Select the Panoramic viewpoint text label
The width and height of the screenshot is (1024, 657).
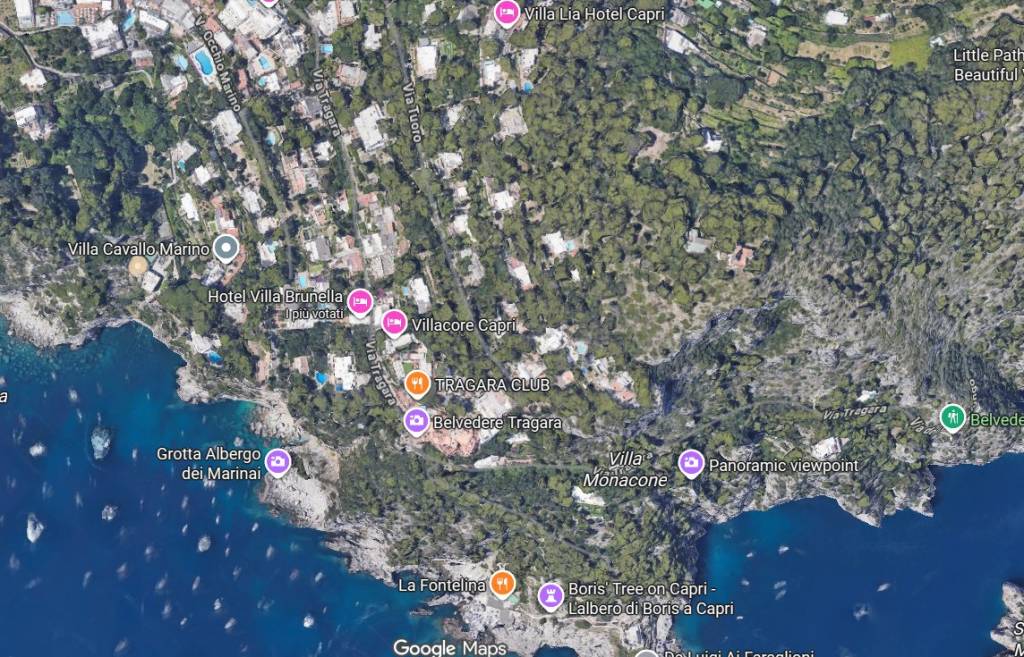tap(784, 466)
